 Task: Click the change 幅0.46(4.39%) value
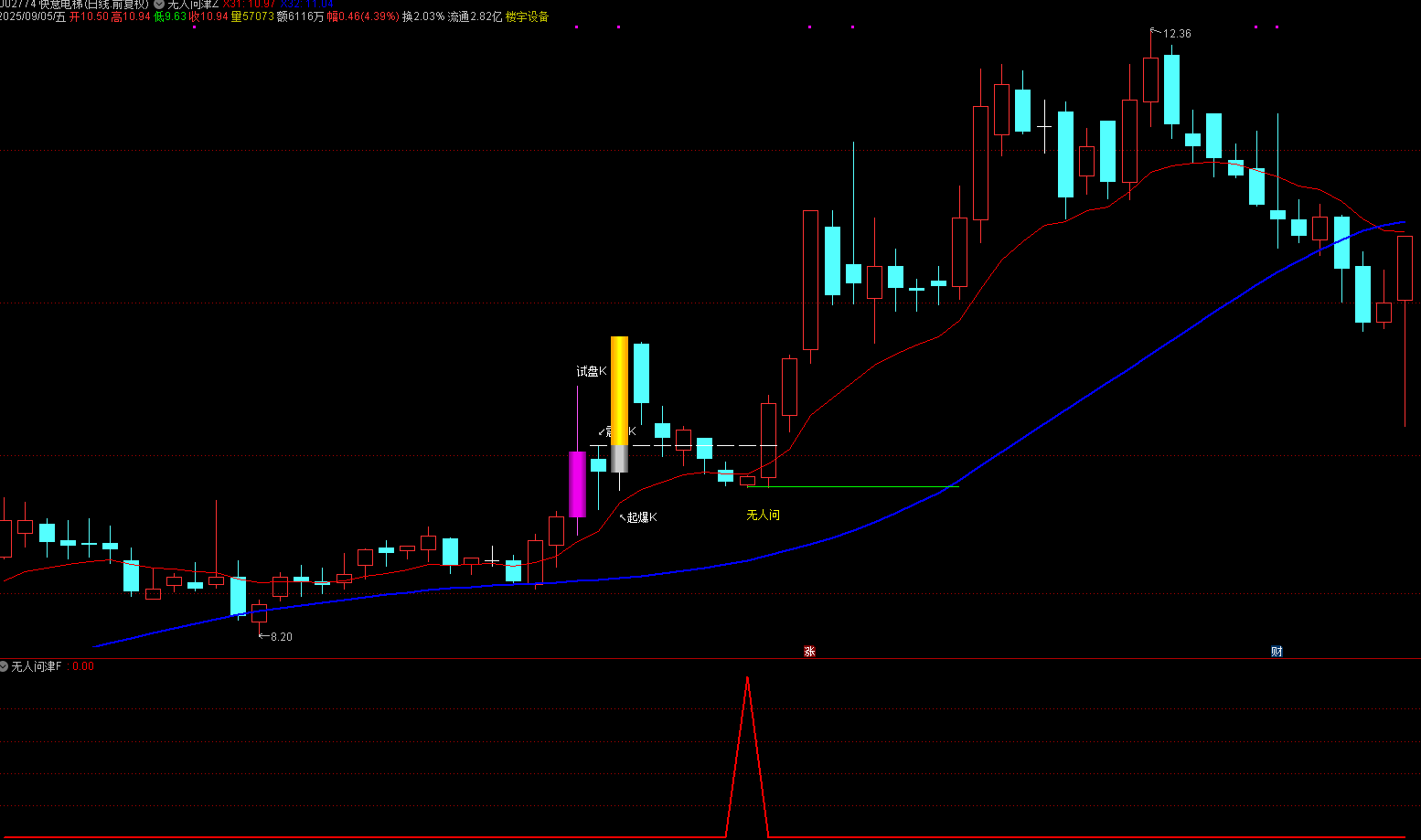(x=363, y=16)
